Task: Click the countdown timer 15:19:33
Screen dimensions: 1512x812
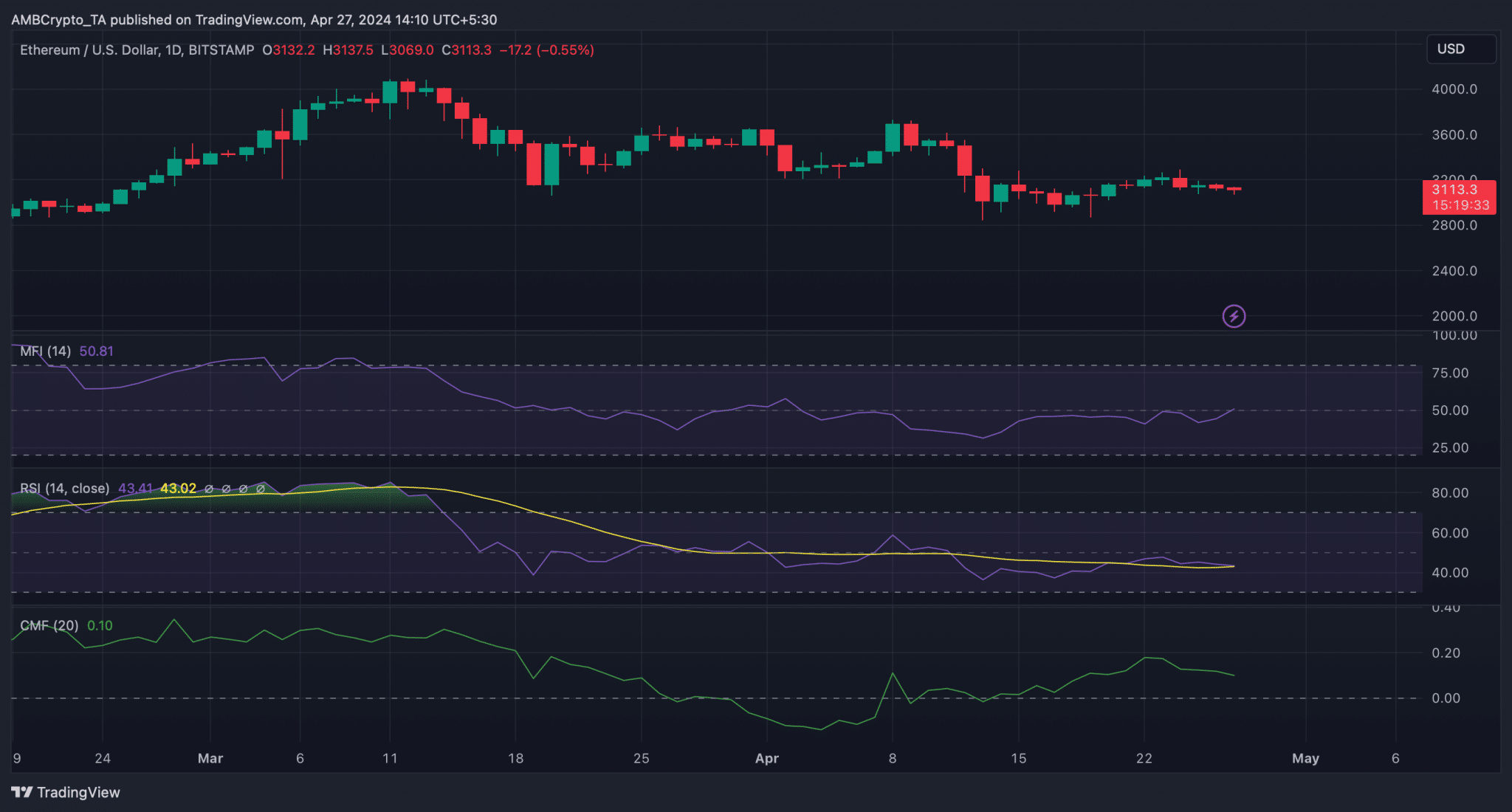Action: [x=1460, y=205]
